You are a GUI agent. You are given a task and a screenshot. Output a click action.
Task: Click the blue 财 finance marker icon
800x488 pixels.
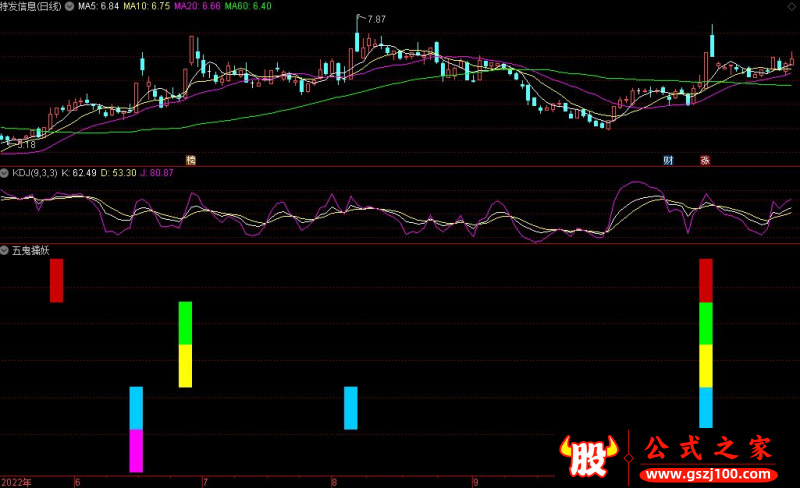pyautogui.click(x=668, y=160)
